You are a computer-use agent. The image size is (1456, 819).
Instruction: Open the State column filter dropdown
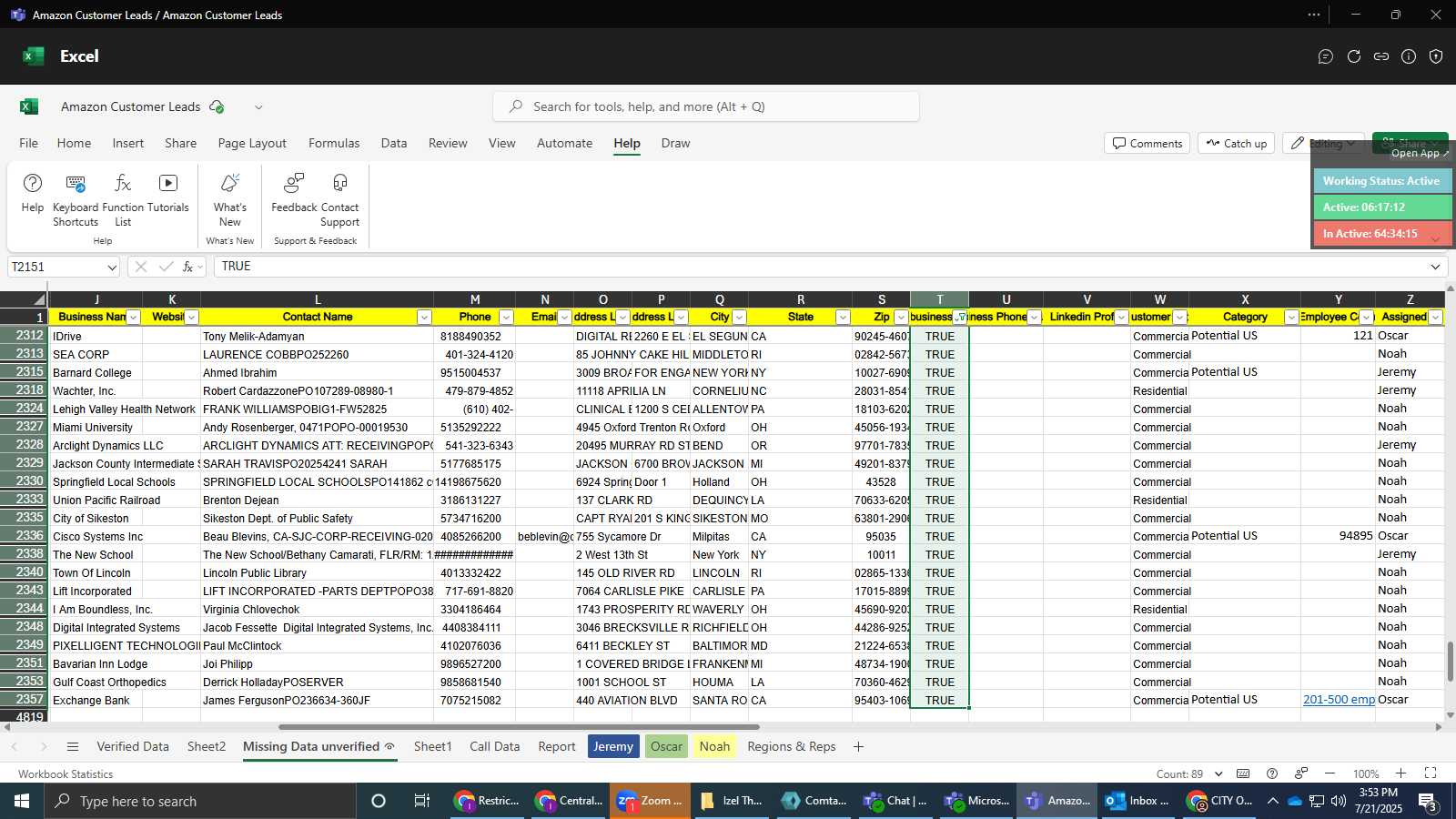(x=843, y=318)
